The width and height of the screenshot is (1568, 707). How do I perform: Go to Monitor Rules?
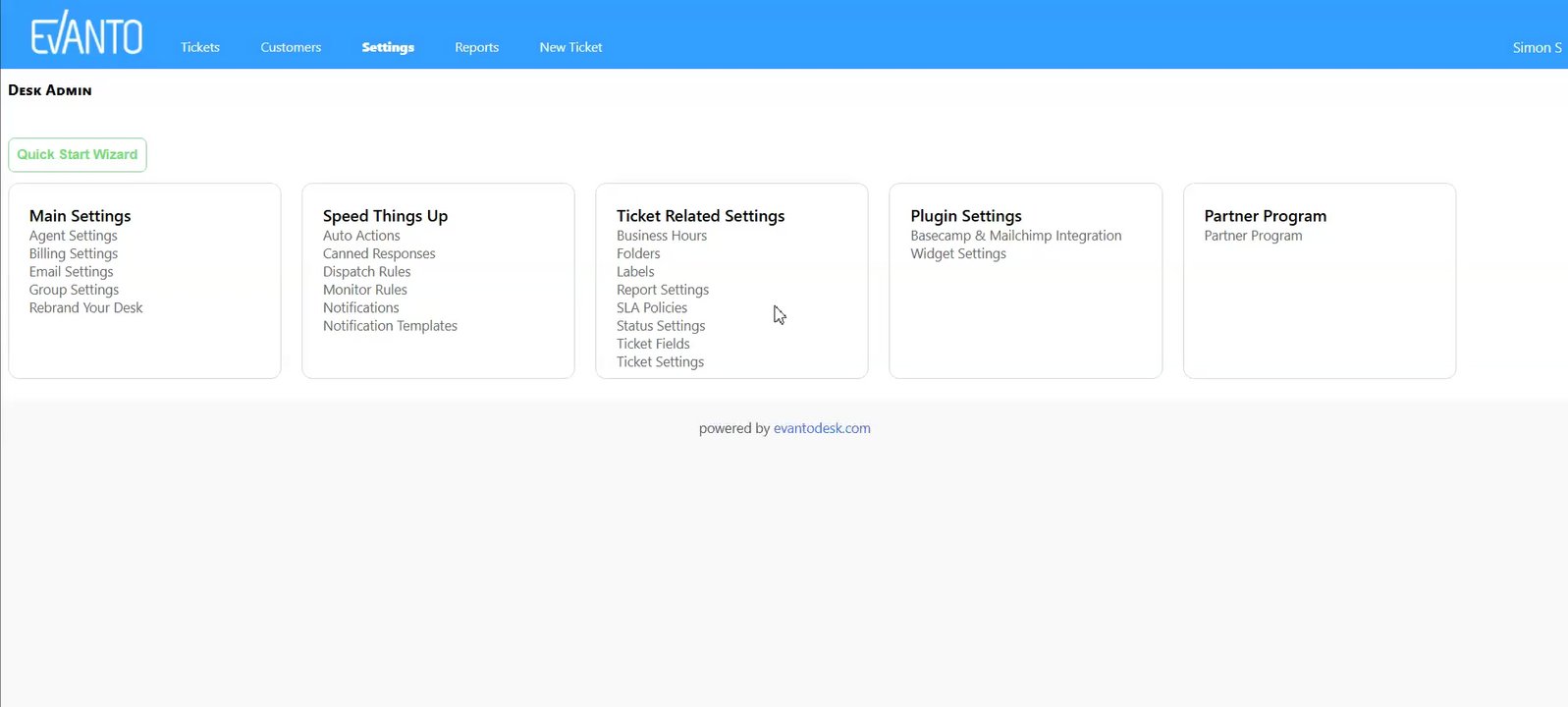click(365, 290)
